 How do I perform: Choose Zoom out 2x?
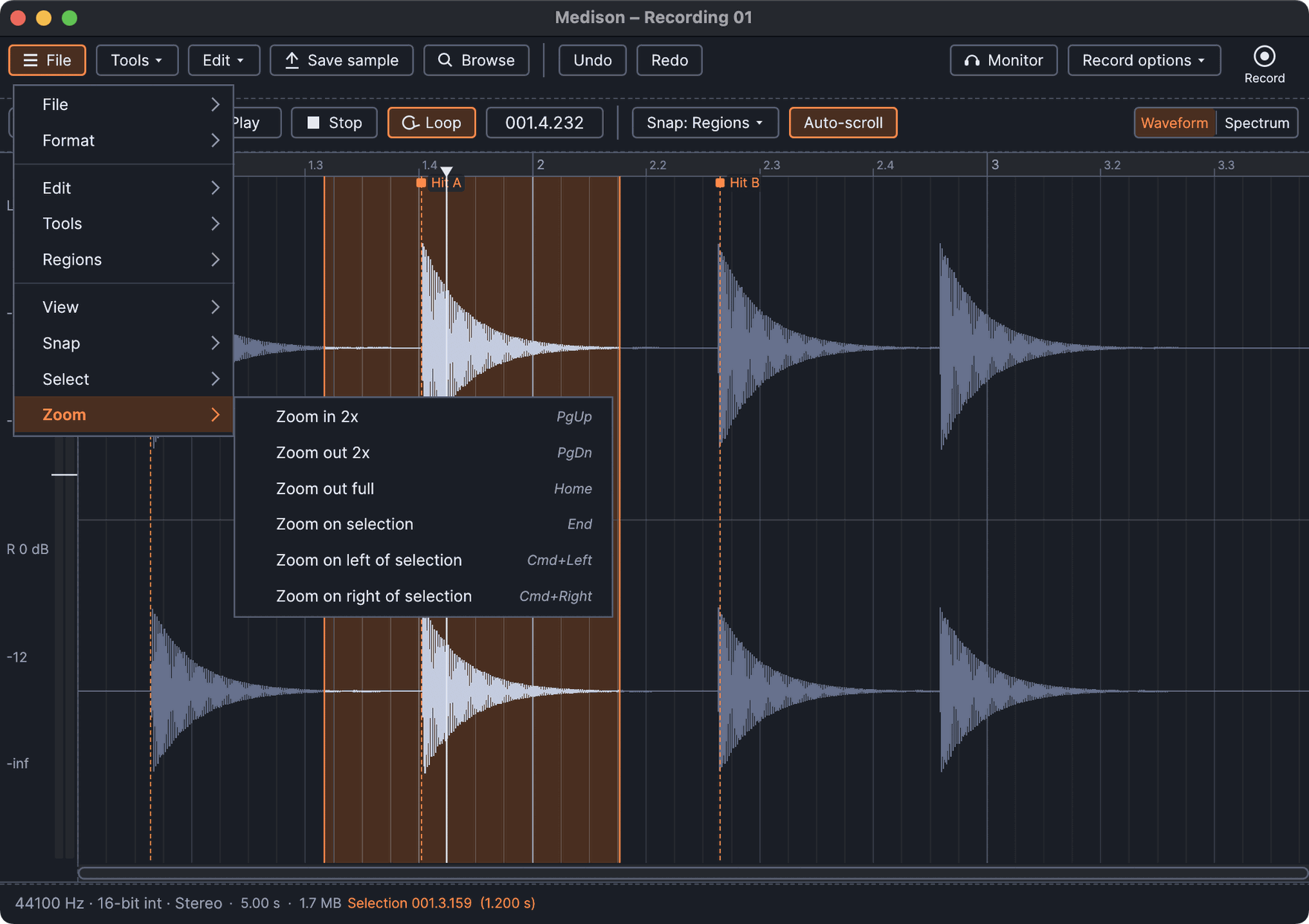point(423,453)
